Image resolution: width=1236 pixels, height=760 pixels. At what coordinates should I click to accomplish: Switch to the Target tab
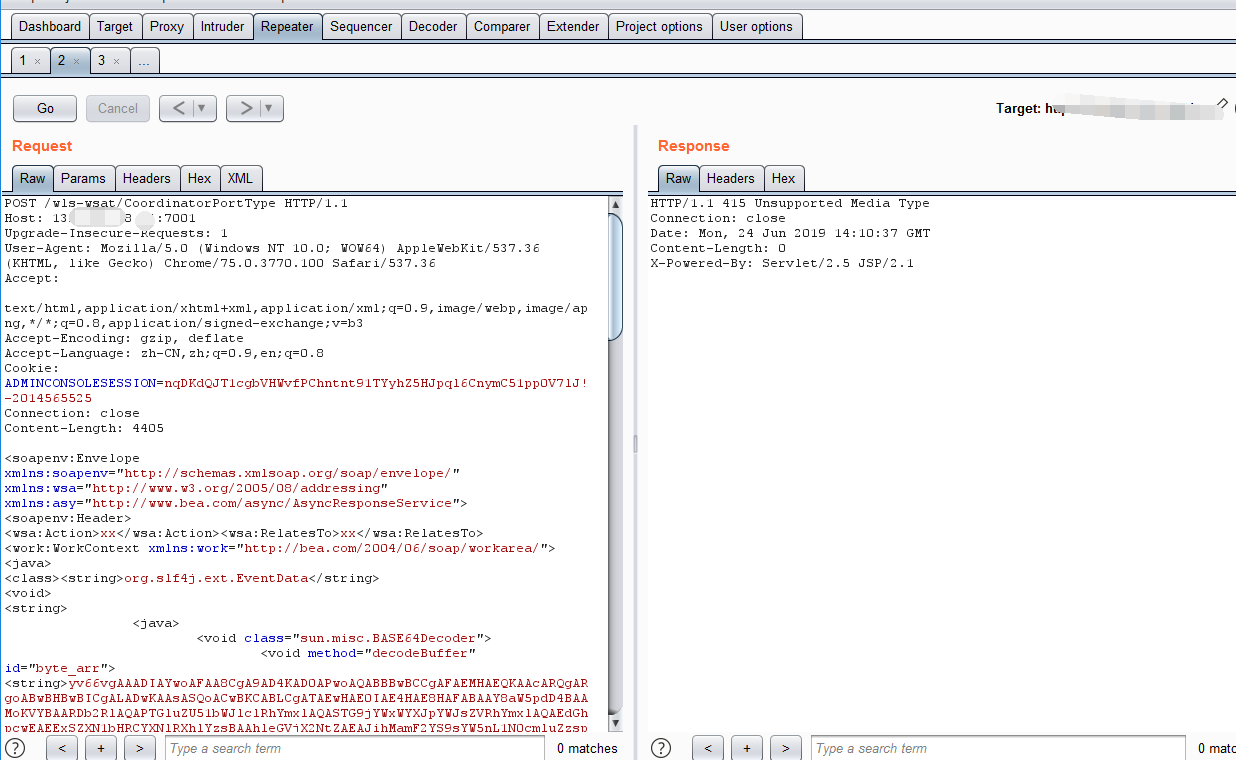coord(115,27)
